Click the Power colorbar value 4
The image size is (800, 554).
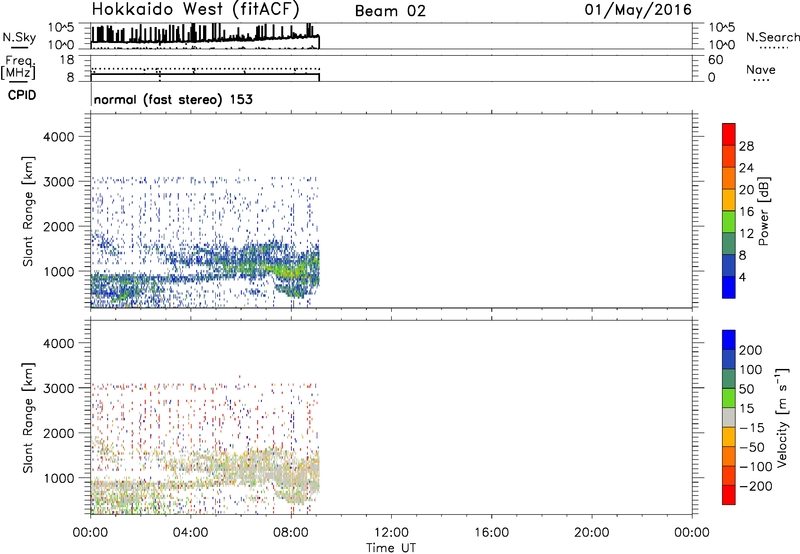coord(743,277)
